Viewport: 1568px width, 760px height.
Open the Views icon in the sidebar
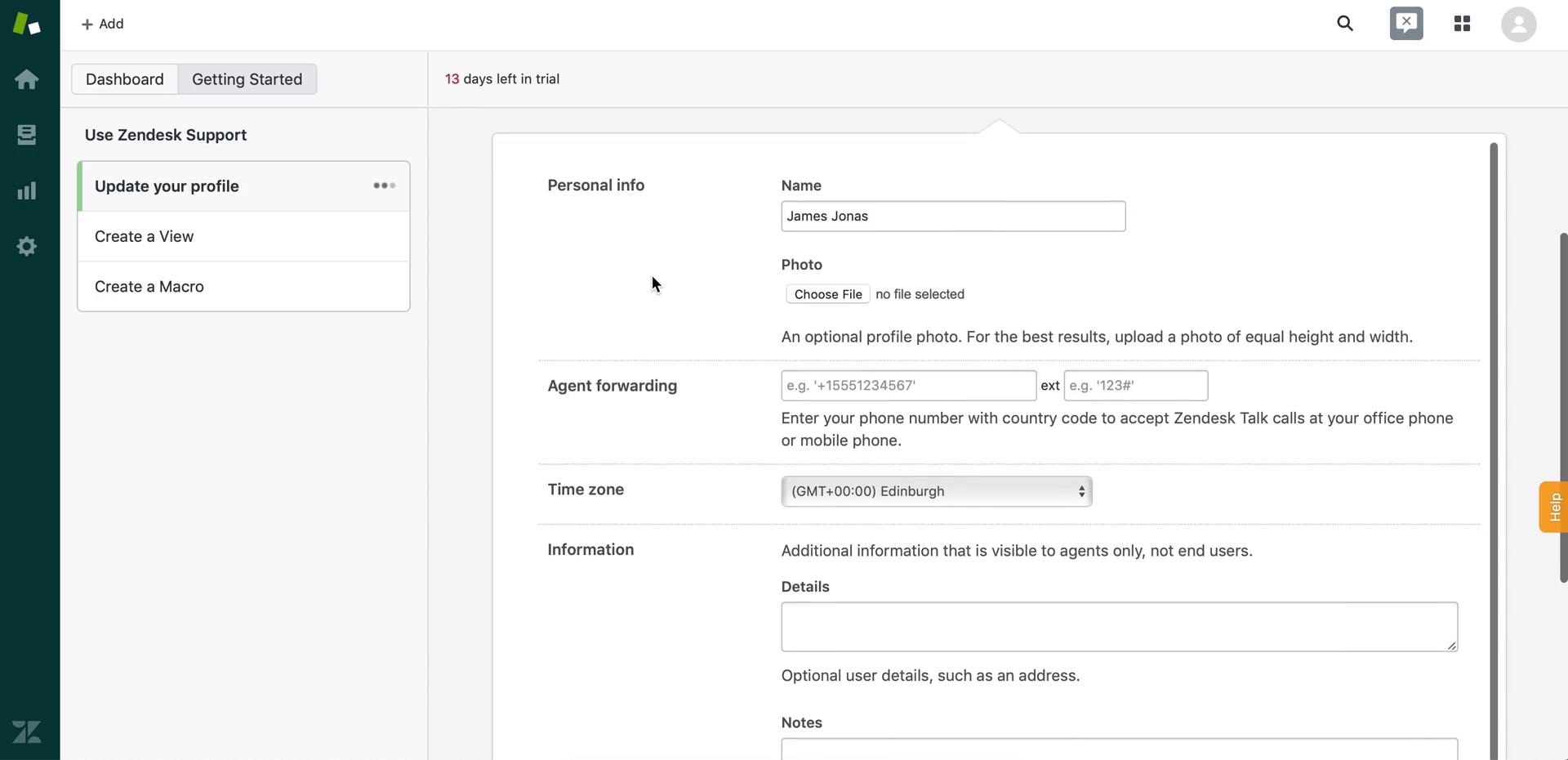[27, 135]
